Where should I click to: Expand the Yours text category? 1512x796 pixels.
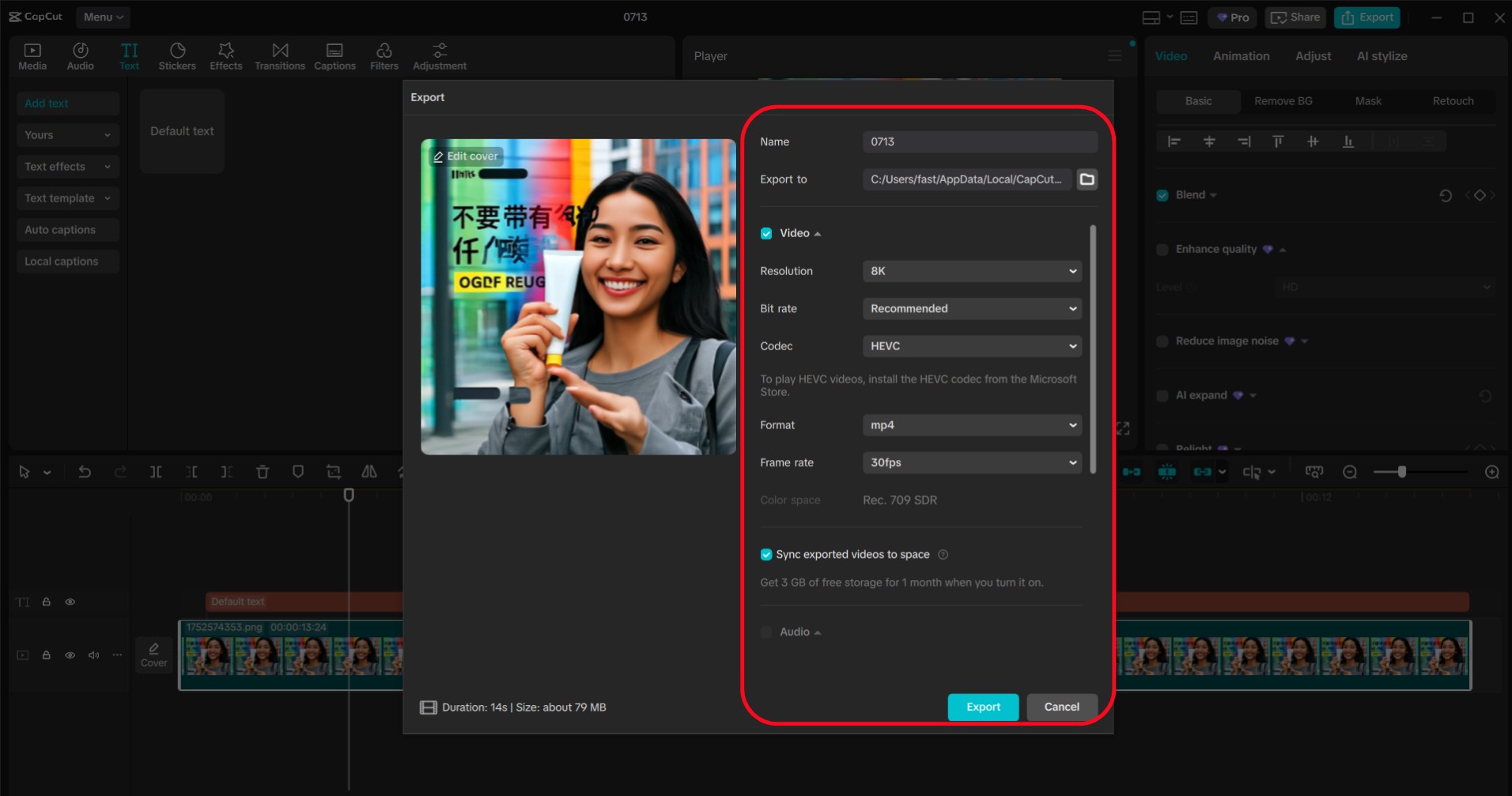click(x=67, y=135)
